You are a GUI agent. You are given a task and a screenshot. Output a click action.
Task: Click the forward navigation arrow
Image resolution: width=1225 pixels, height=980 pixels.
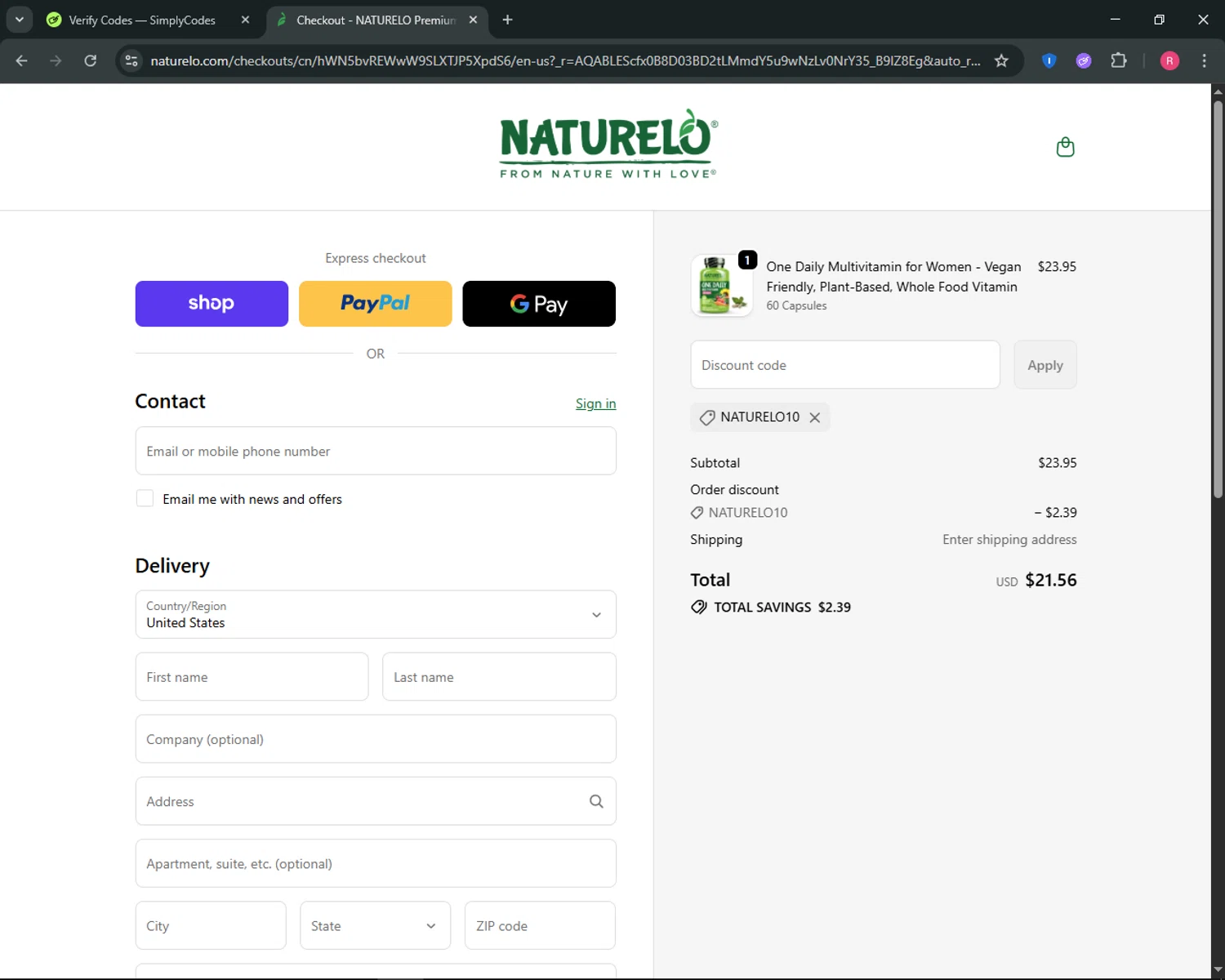pos(56,60)
